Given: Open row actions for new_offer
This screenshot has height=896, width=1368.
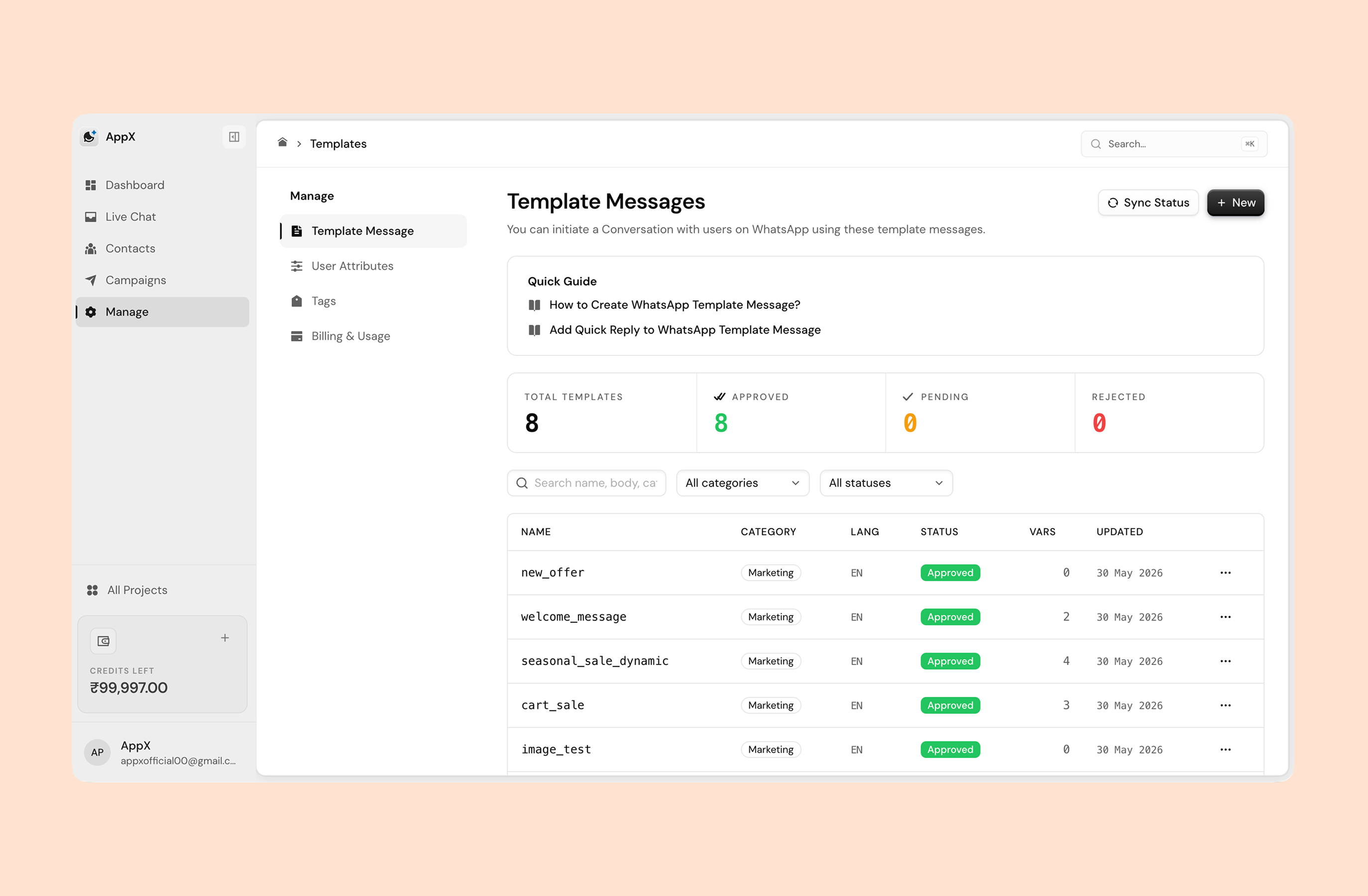Looking at the screenshot, I should point(1226,572).
